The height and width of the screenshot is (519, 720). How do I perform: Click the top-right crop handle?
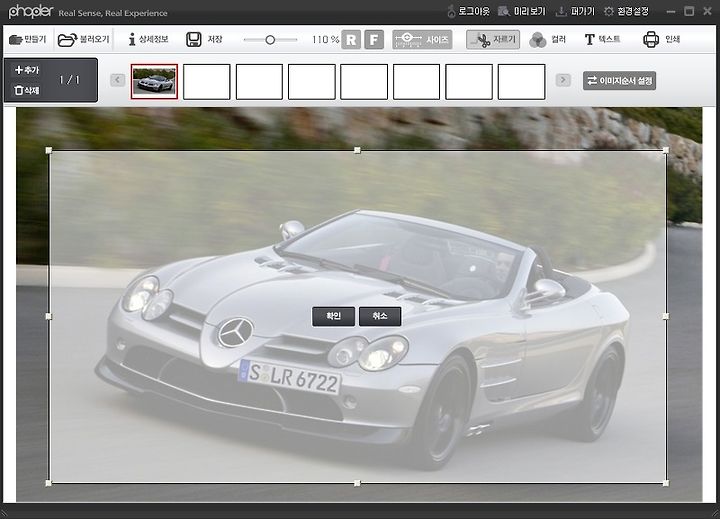(666, 150)
